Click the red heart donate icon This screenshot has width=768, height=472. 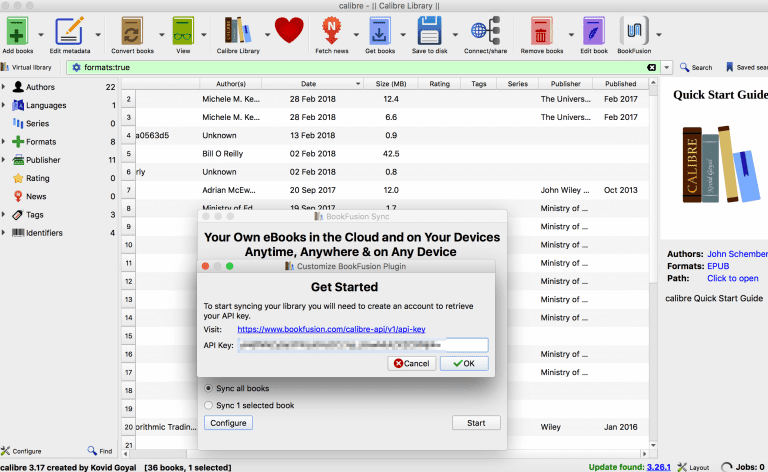click(x=289, y=30)
